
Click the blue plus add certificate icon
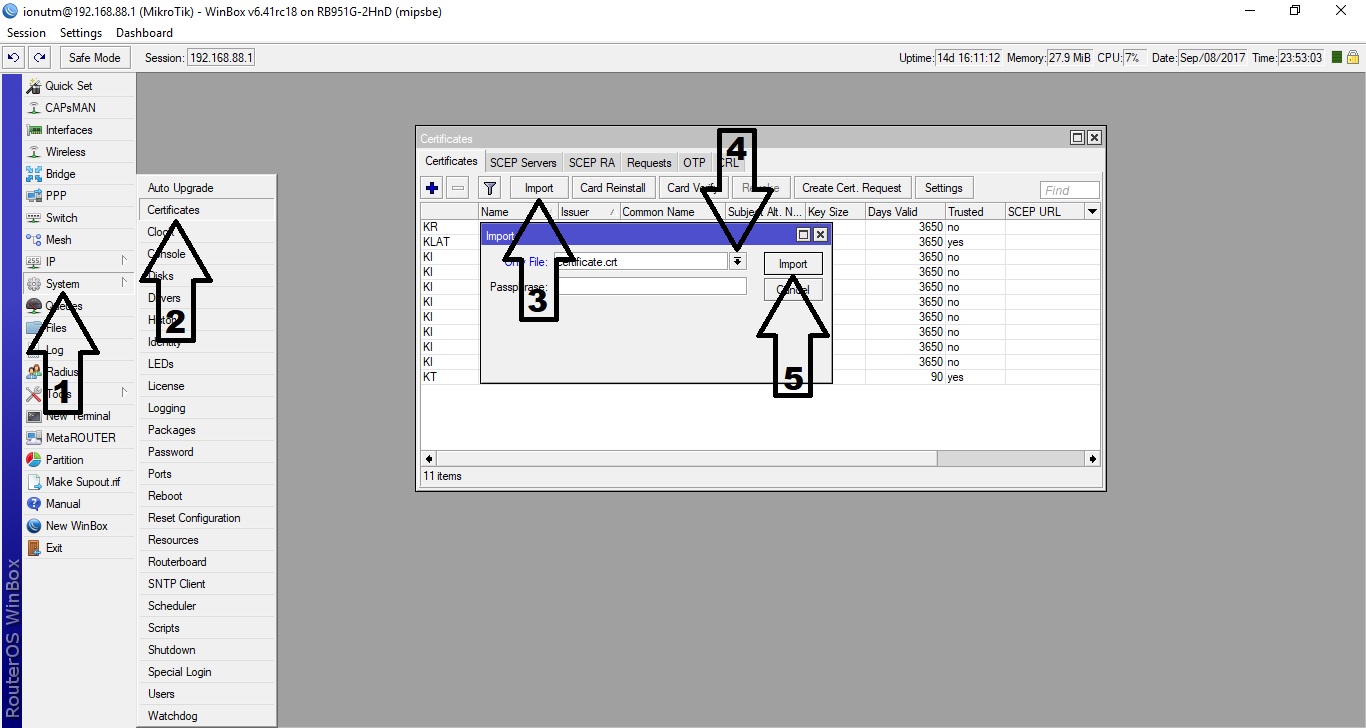click(432, 188)
